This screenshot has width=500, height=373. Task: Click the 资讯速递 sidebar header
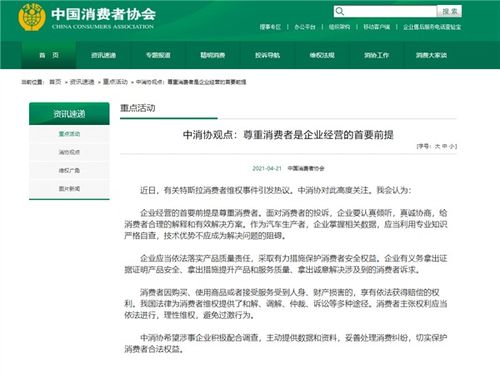pos(69,114)
